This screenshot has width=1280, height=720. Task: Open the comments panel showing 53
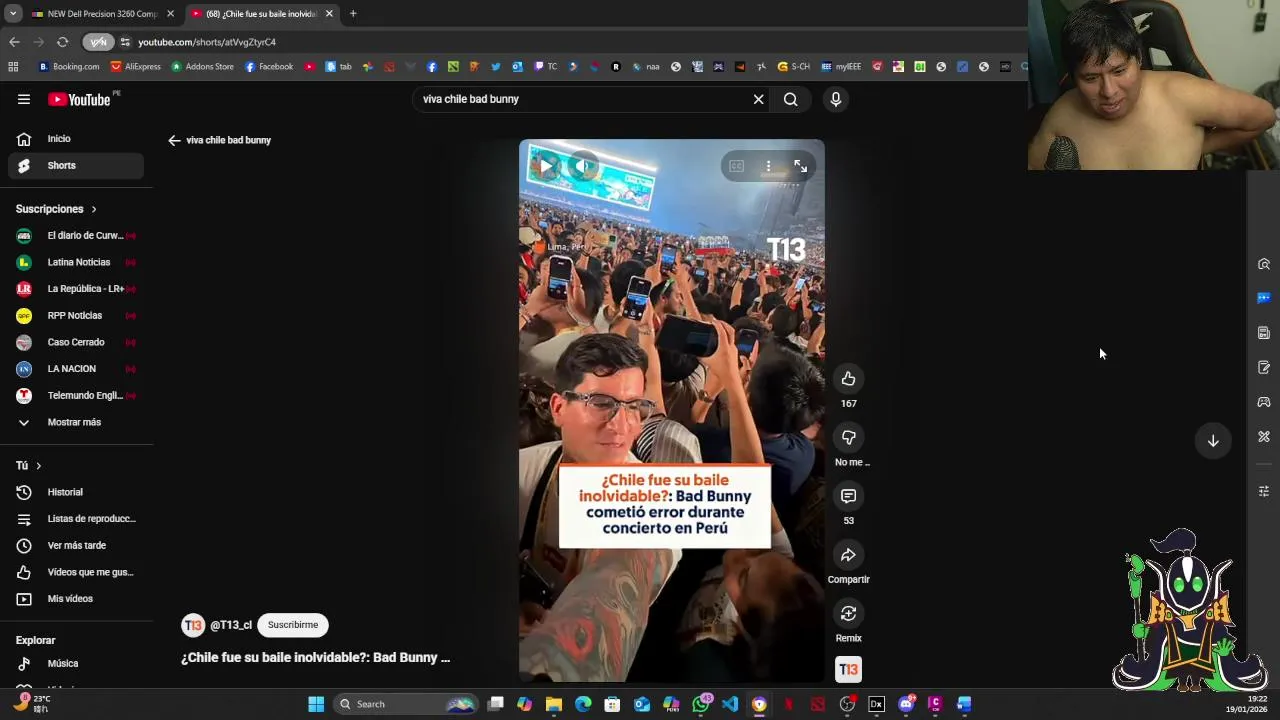(x=848, y=496)
